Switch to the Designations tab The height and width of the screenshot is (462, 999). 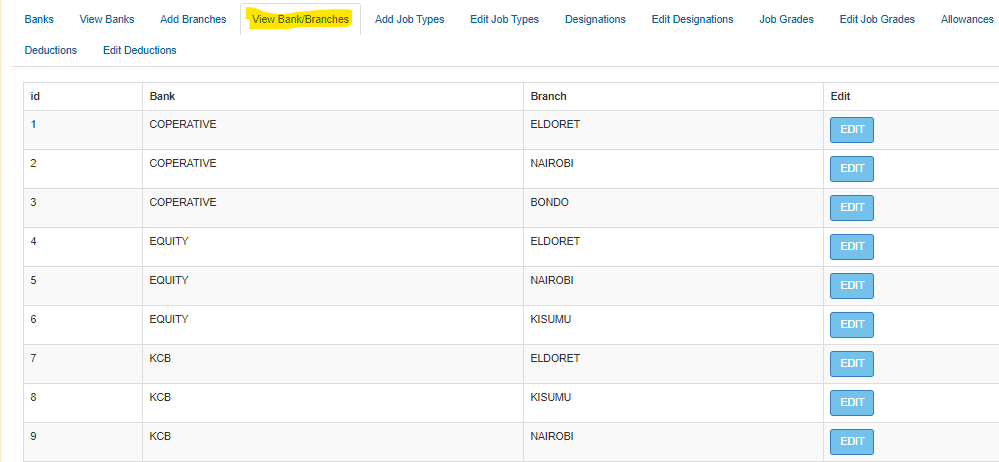point(595,19)
